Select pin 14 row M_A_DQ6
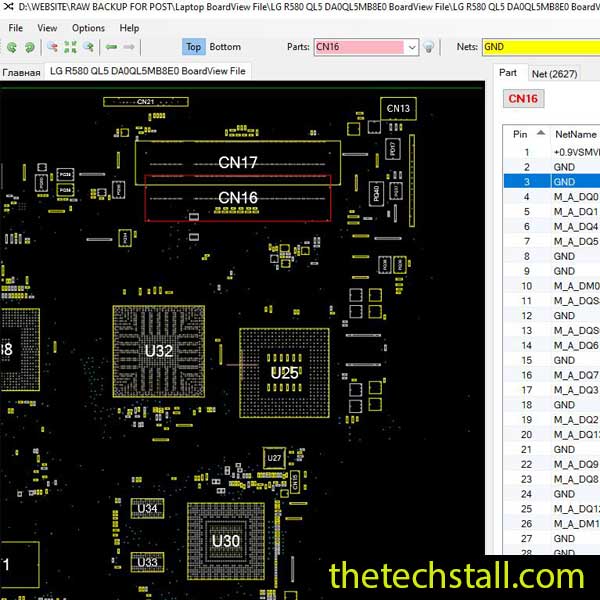The height and width of the screenshot is (600, 600). click(x=551, y=346)
